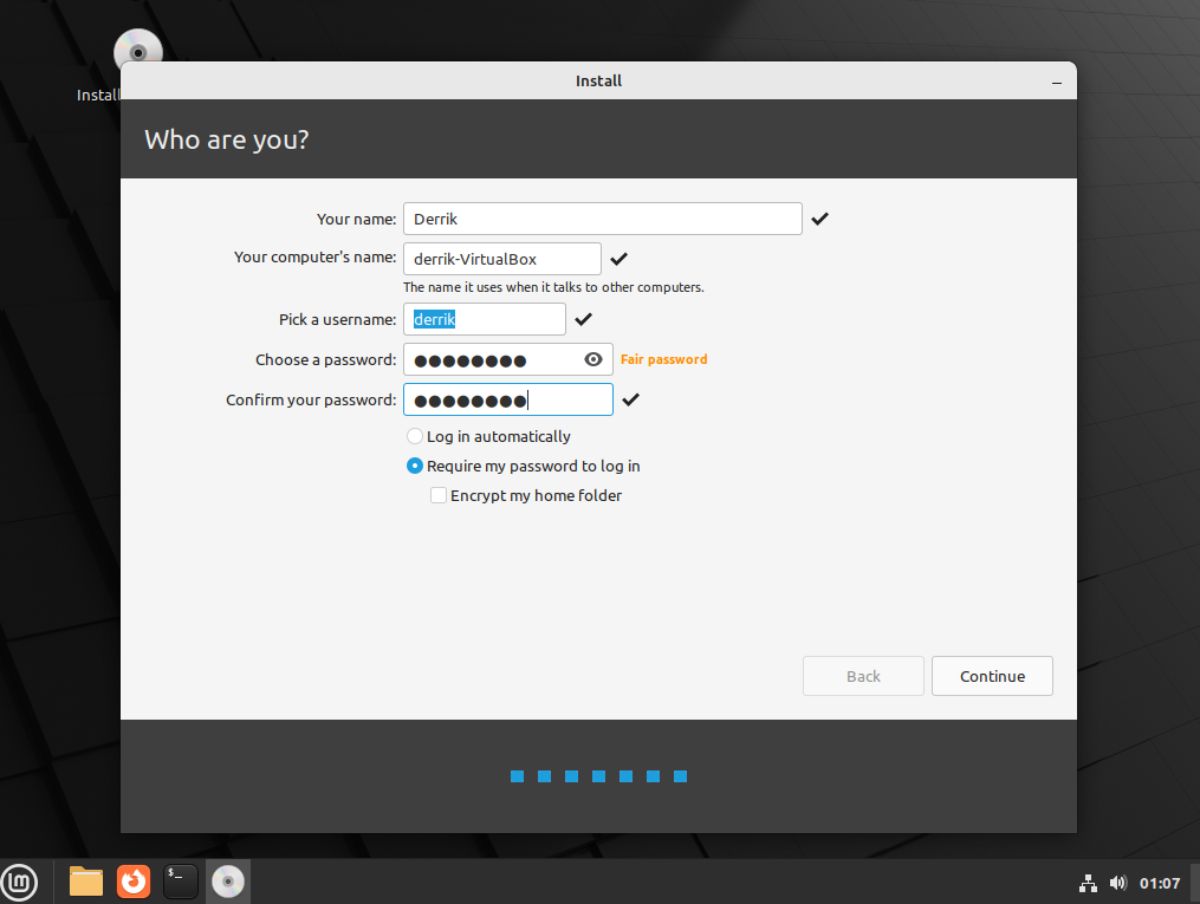The image size is (1200, 904).
Task: Select the Install Linux Mint desktop icon
Action: (137, 50)
